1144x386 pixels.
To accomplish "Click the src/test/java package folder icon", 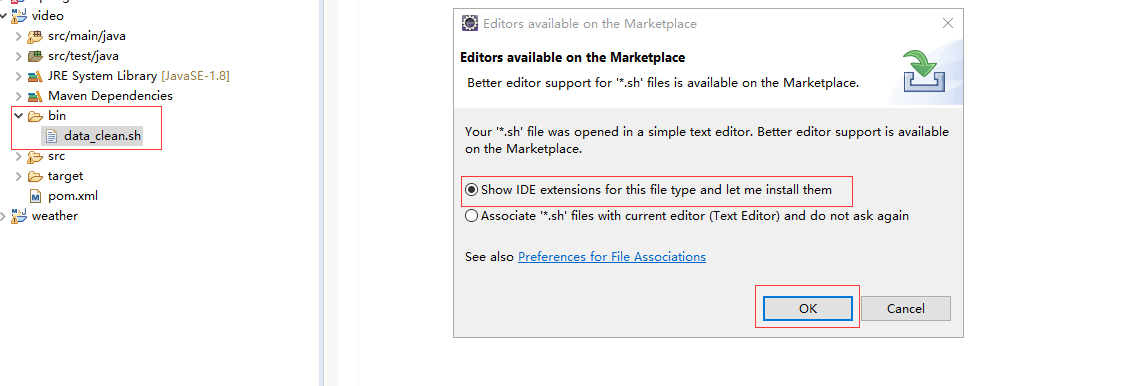I will [x=34, y=55].
